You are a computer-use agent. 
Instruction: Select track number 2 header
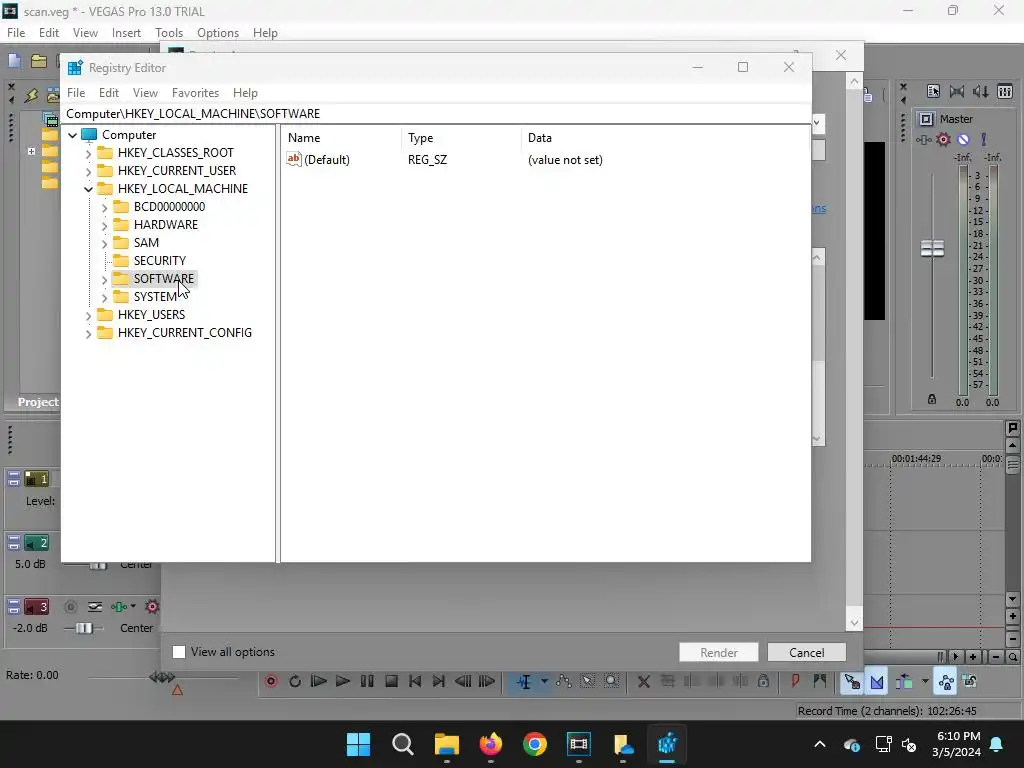37,543
